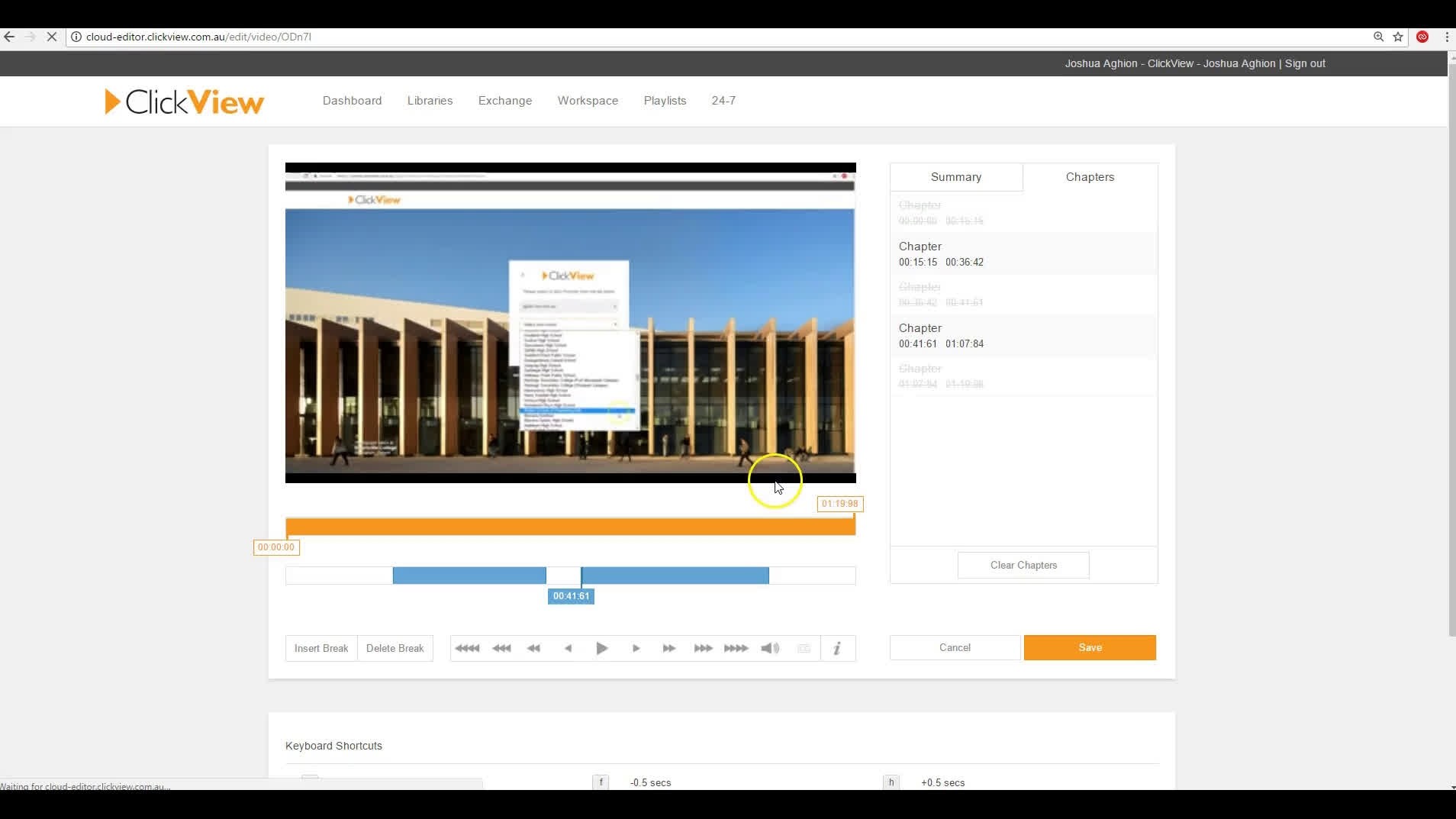Bookmark the page with the star icon
Screen dimensions: 1456x819
click(x=1398, y=37)
